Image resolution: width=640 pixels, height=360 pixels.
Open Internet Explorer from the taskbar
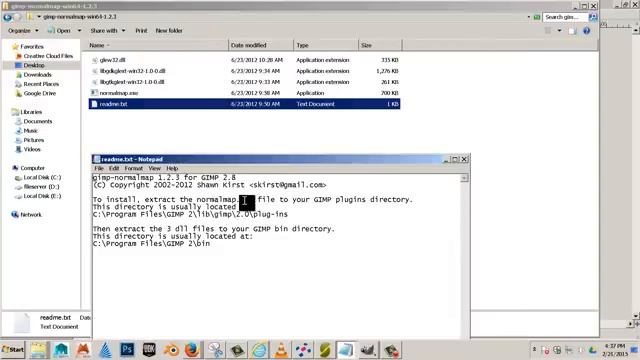coord(259,350)
